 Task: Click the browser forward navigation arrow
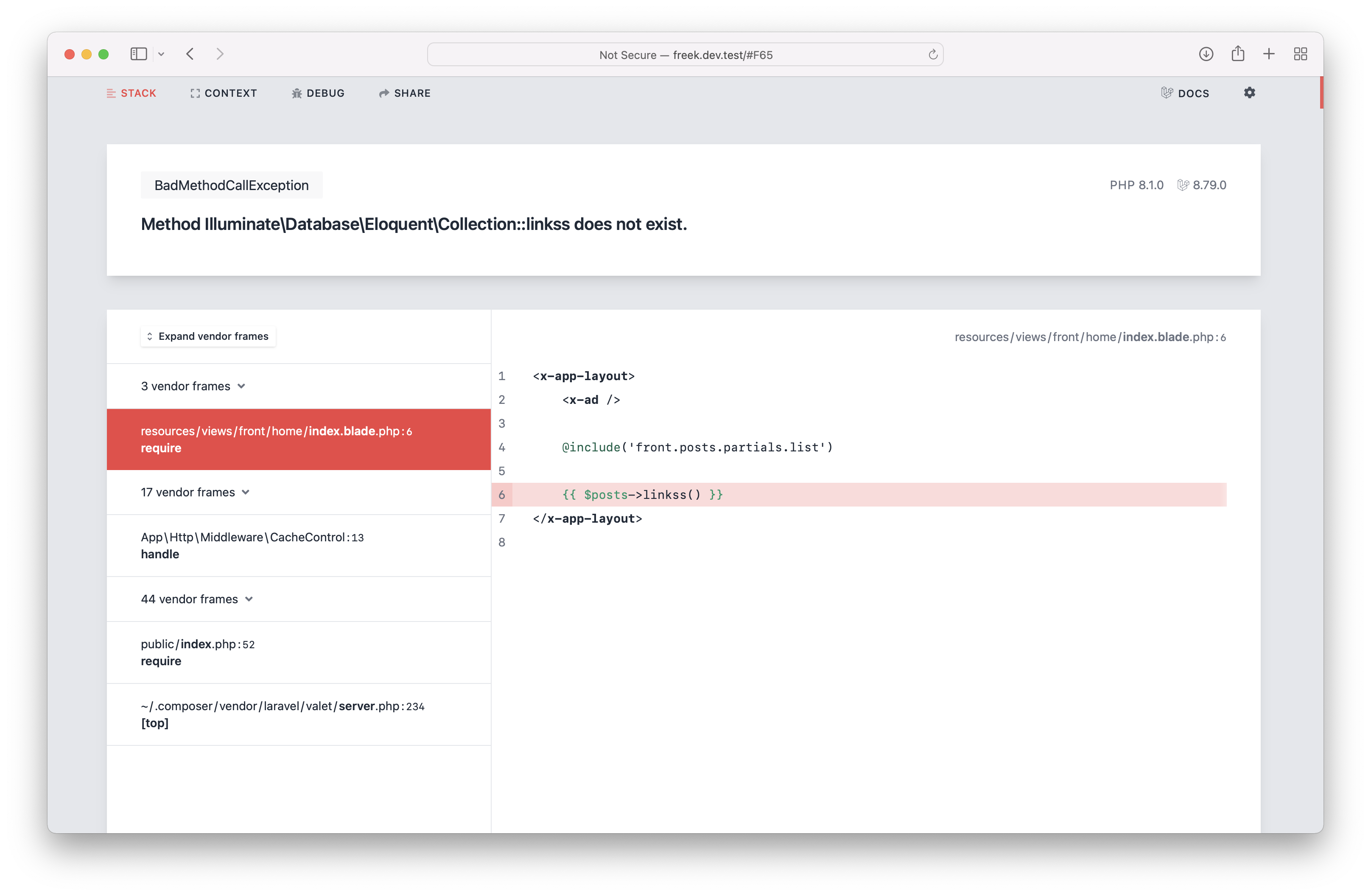(x=221, y=54)
